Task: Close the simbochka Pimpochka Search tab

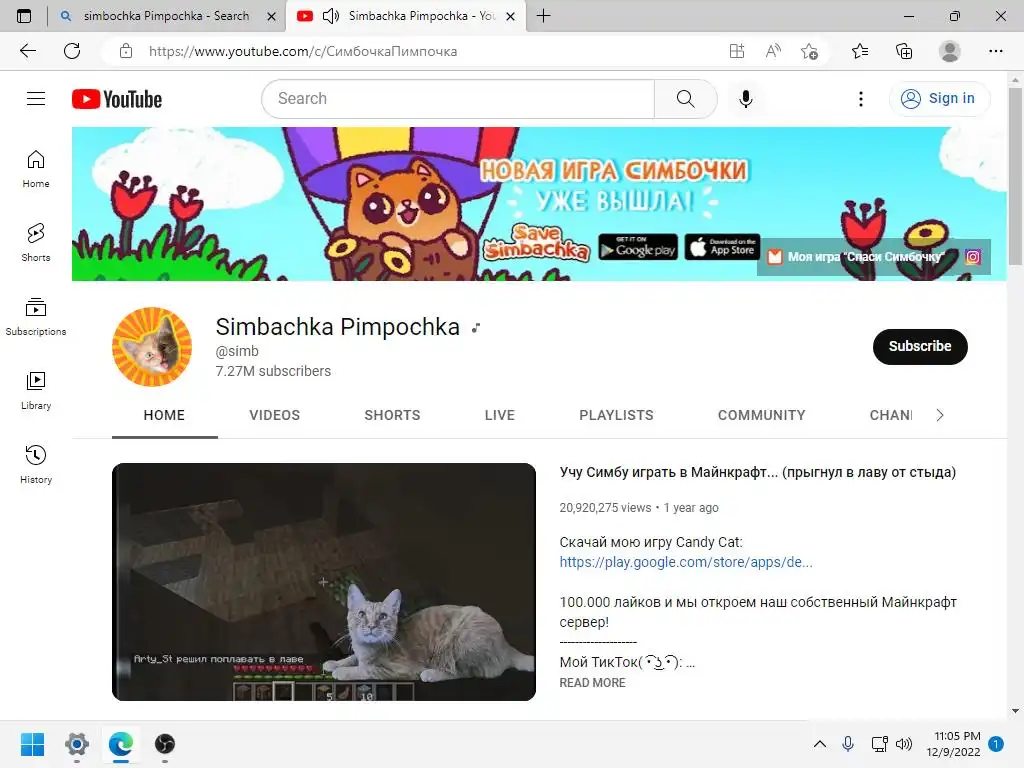Action: 272,16
